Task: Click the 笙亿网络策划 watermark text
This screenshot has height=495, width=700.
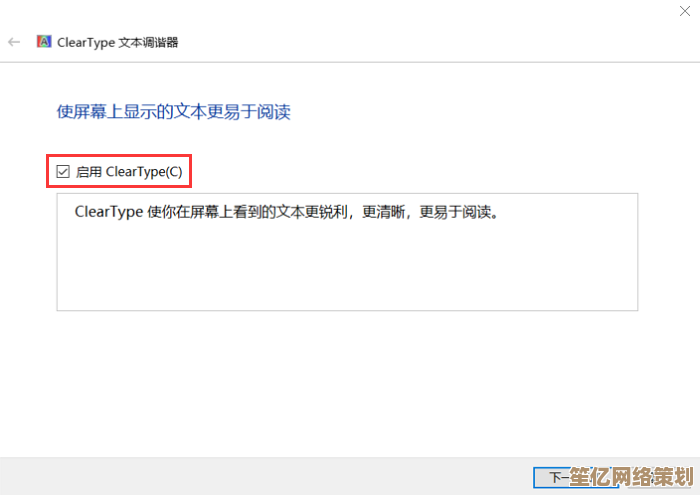Action: (x=631, y=477)
